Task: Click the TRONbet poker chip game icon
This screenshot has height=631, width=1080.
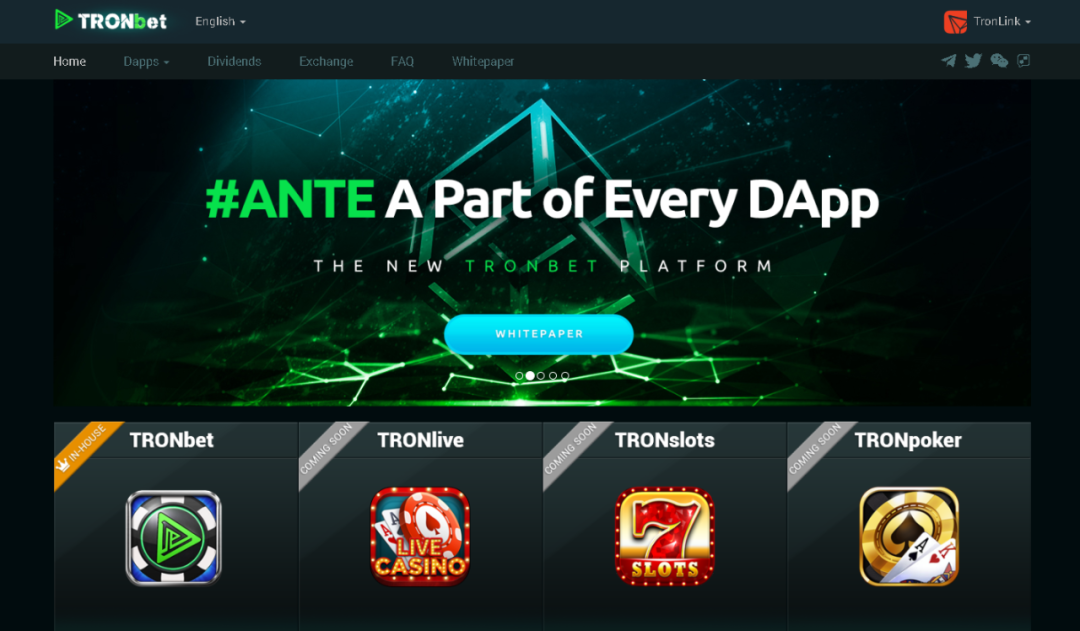Action: pyautogui.click(x=173, y=537)
